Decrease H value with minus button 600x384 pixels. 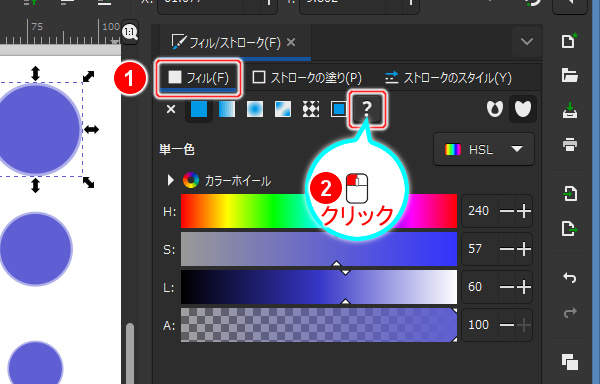[507, 211]
